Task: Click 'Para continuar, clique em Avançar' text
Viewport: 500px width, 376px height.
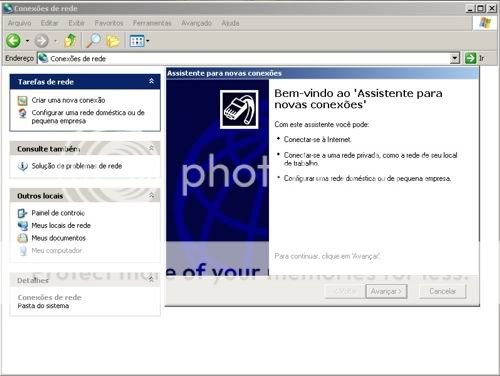Action: click(327, 256)
